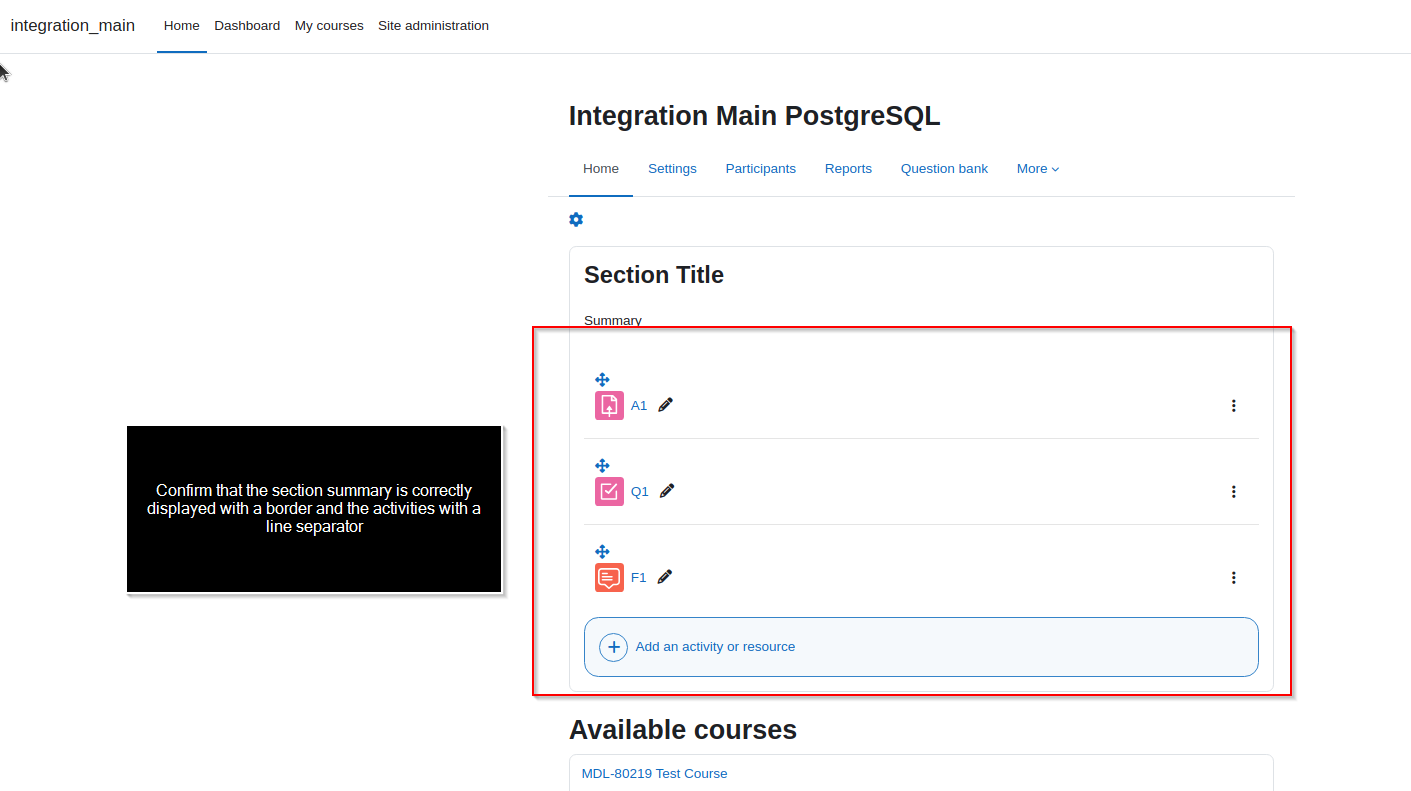Open the A1 assignment link
This screenshot has height=791, width=1411.
[639, 405]
